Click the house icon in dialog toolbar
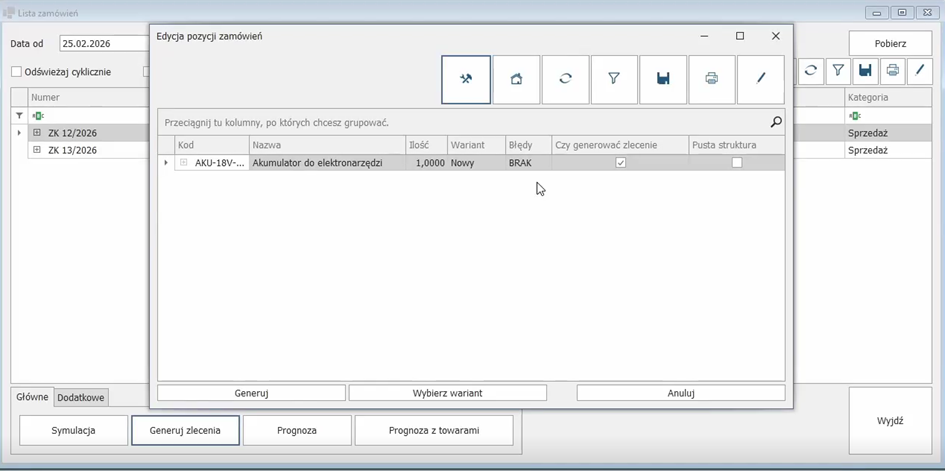Viewport: 945px width, 471px height. tap(516, 79)
